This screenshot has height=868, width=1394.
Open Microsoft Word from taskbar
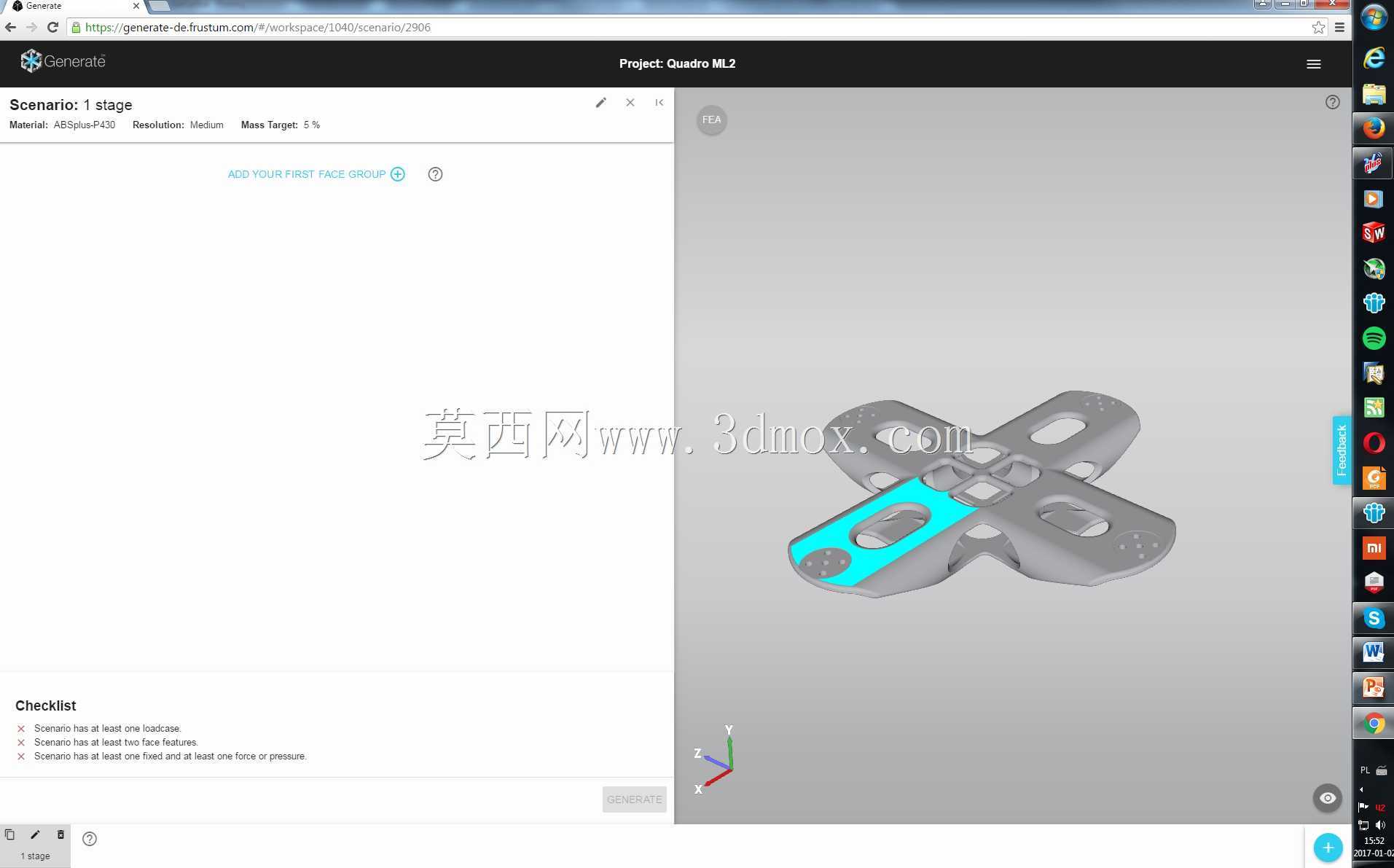tap(1374, 653)
